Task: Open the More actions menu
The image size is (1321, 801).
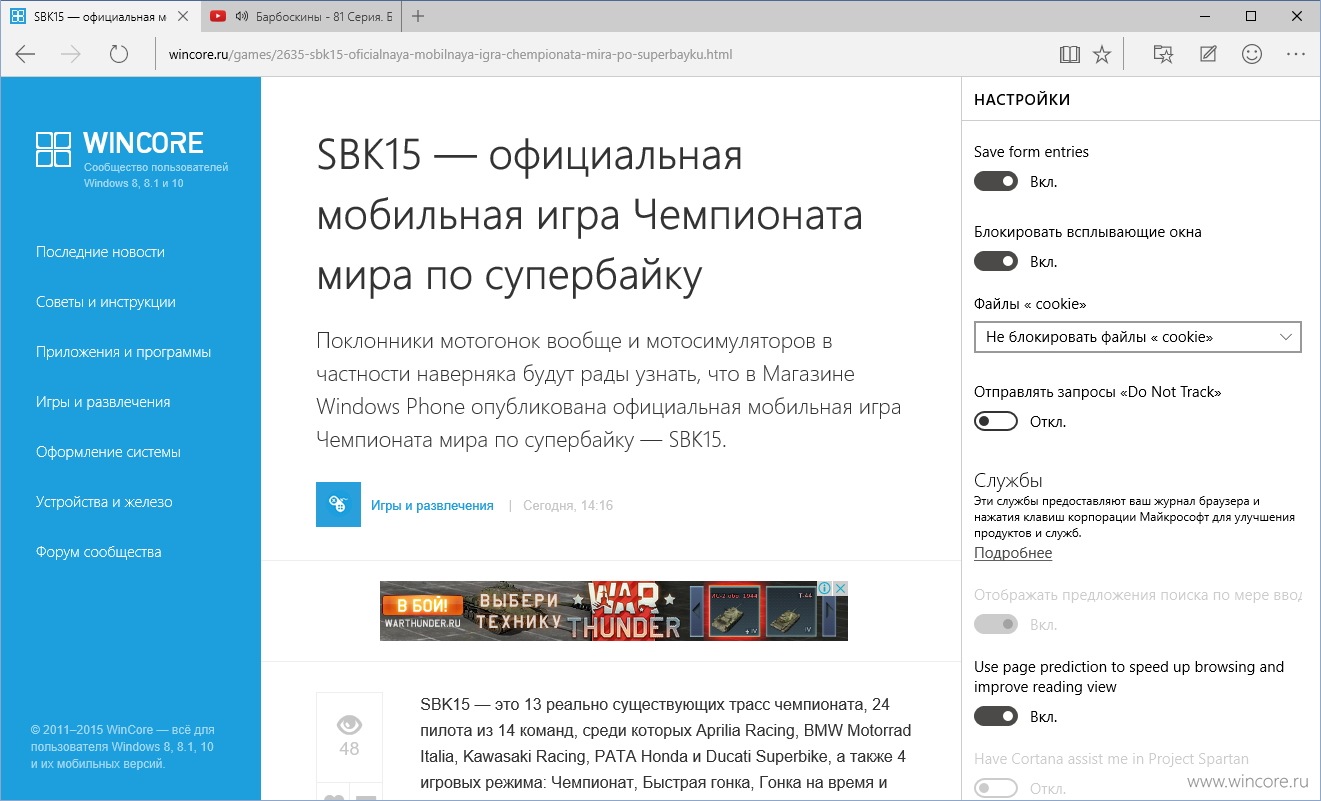Action: tap(1296, 55)
